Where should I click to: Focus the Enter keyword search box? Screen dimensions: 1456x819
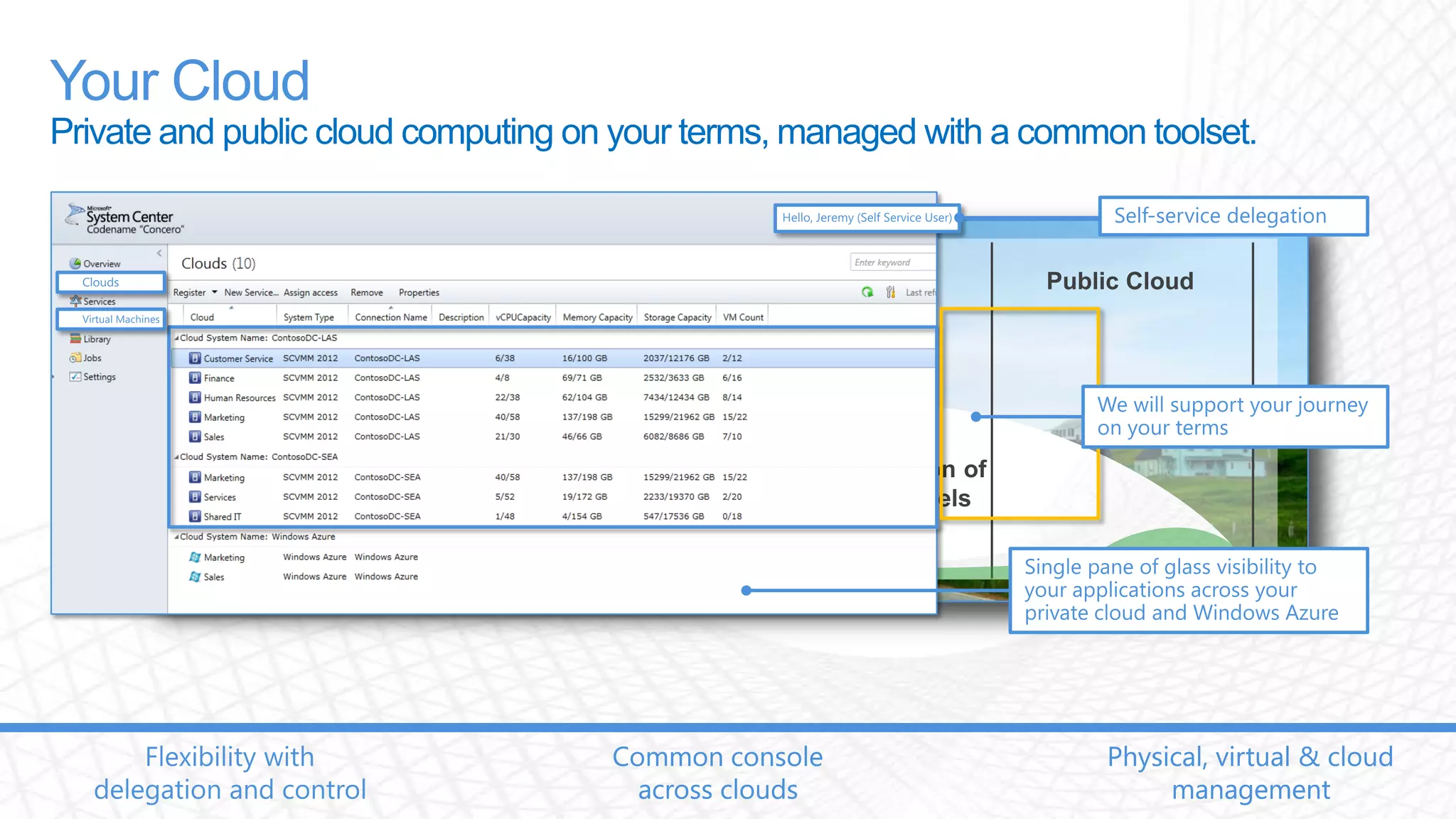click(892, 262)
